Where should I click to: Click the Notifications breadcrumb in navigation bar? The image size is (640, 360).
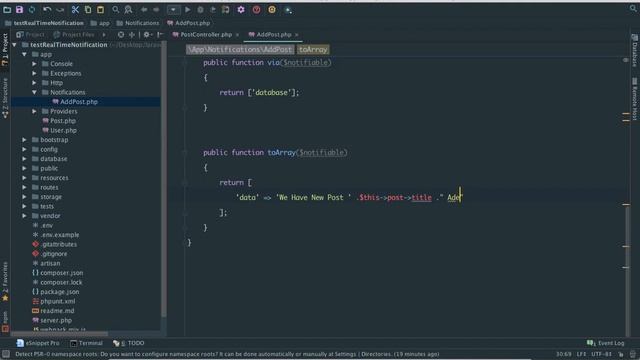tap(138, 23)
